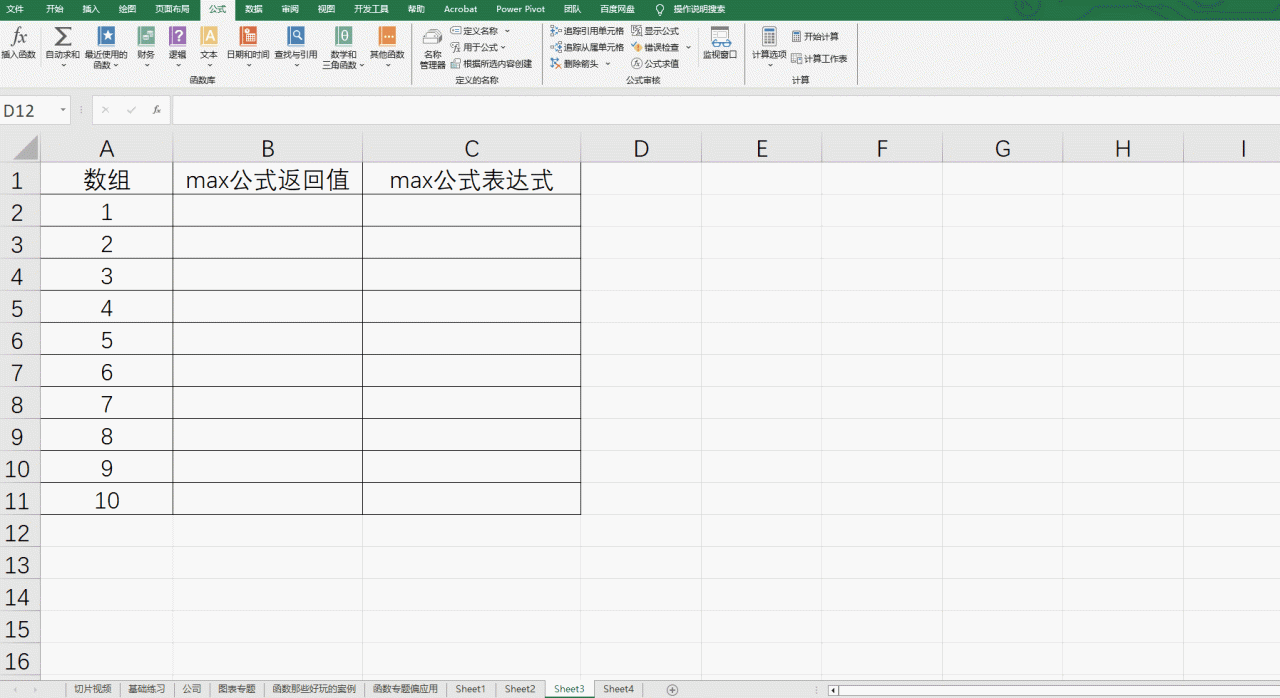Click the lightbulb 操作说明搜索 icon
This screenshot has height=698, width=1280.
[660, 9]
